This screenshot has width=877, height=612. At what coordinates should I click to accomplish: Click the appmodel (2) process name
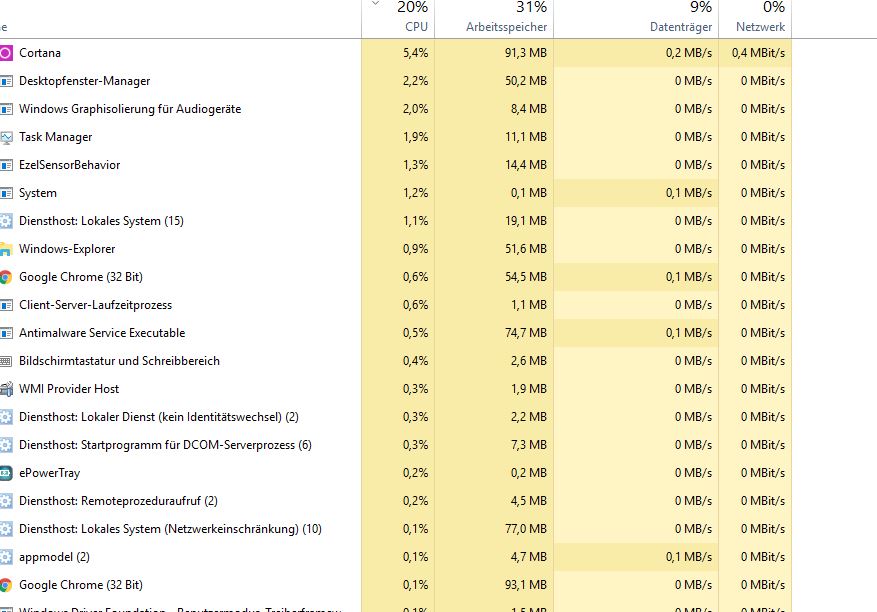(x=54, y=557)
